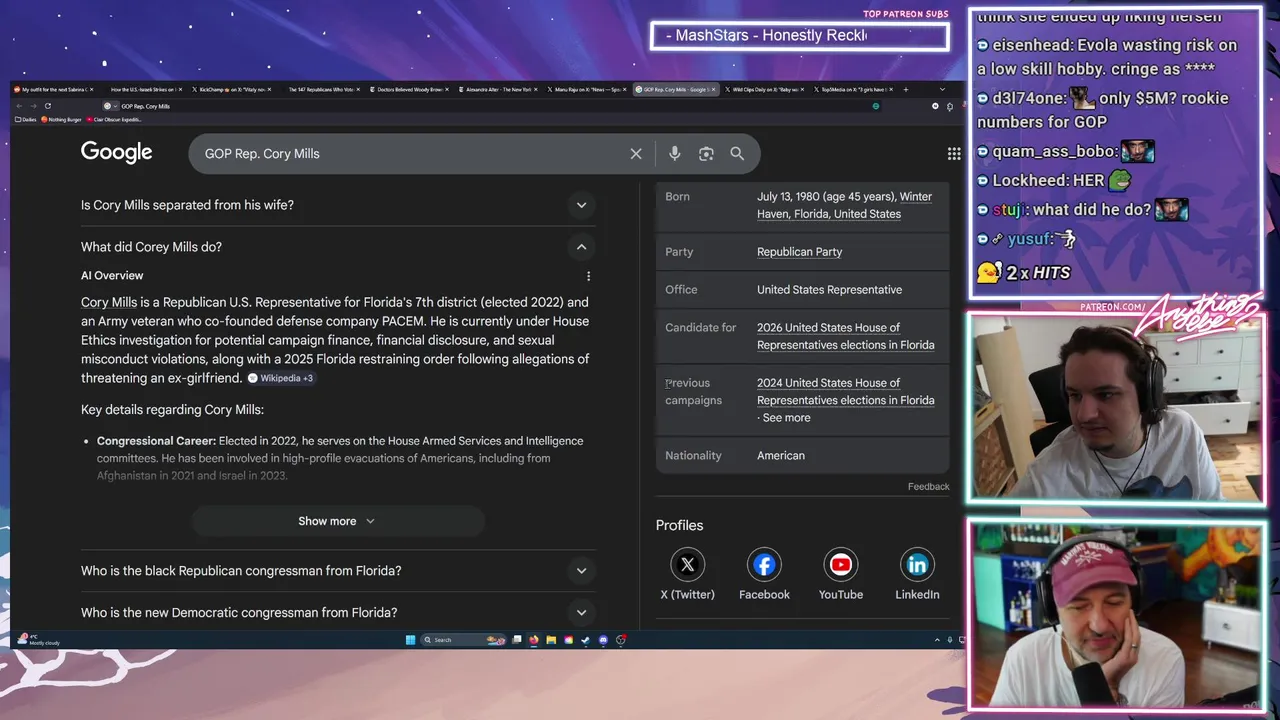Focus the Google search input field
Viewport: 1280px width, 720px height.
click(412, 154)
